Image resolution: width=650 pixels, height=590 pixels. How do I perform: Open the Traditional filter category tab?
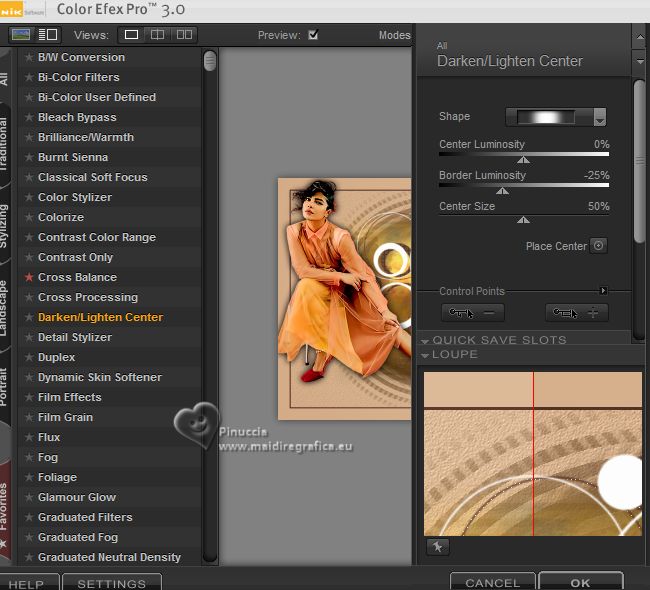[x=5, y=143]
